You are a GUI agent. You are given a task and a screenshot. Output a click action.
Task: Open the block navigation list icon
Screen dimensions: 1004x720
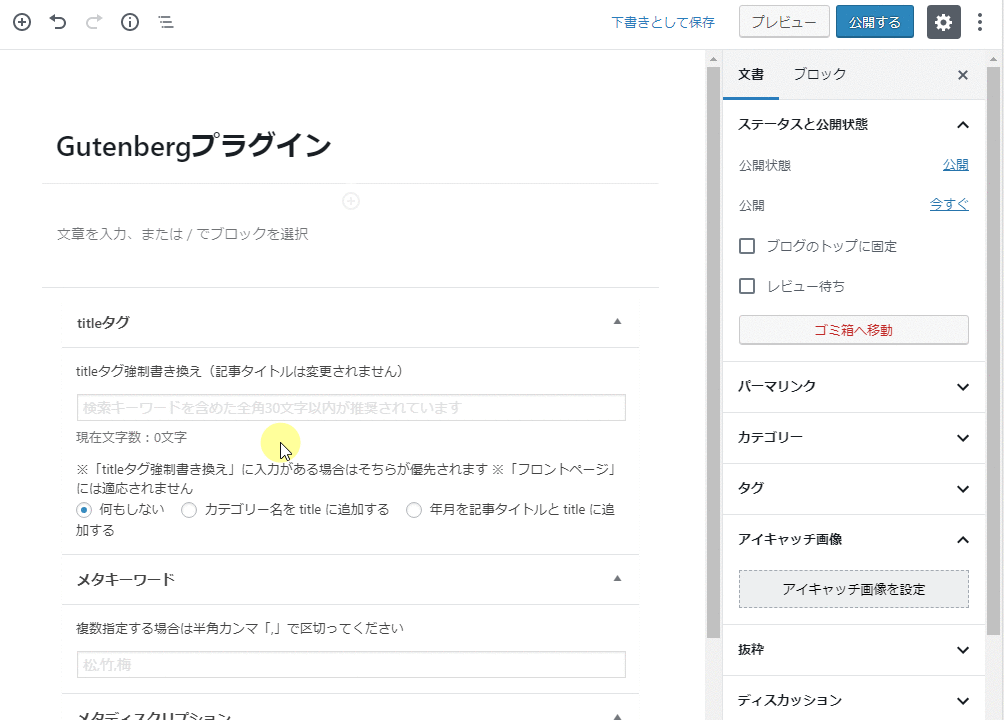[166, 22]
